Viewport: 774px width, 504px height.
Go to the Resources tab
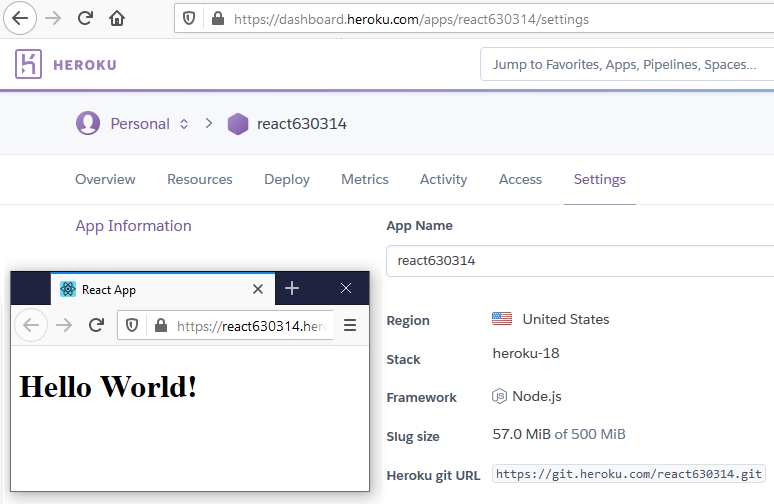(x=200, y=179)
